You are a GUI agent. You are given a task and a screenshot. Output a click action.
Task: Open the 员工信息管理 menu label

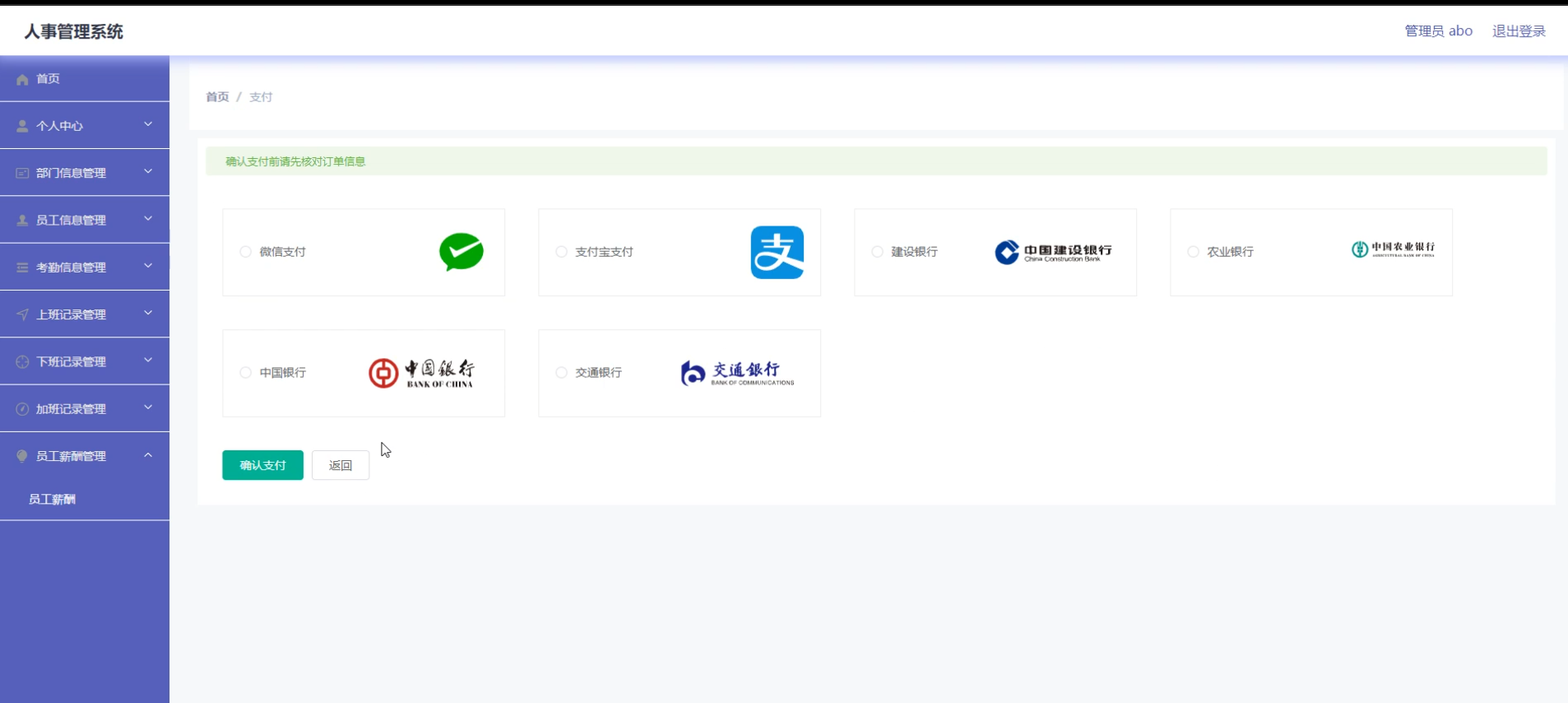pyautogui.click(x=71, y=220)
